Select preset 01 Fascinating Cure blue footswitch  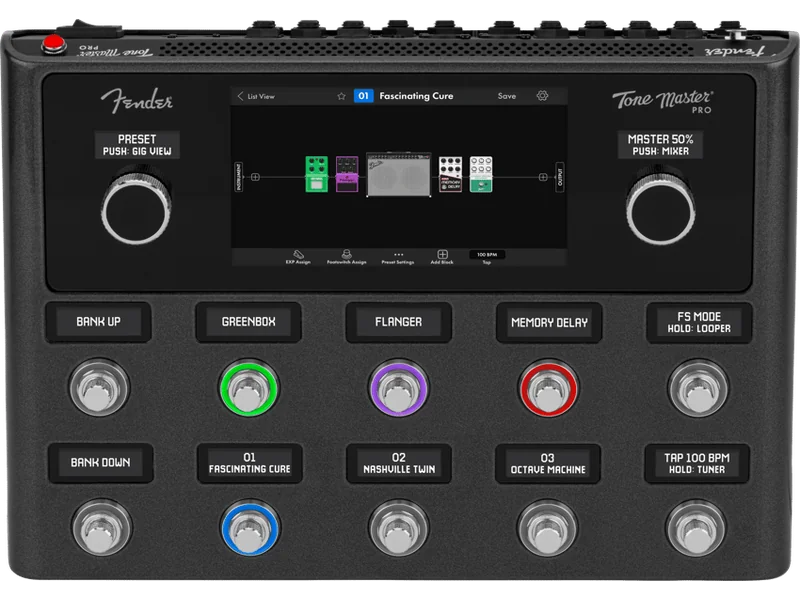pyautogui.click(x=250, y=528)
